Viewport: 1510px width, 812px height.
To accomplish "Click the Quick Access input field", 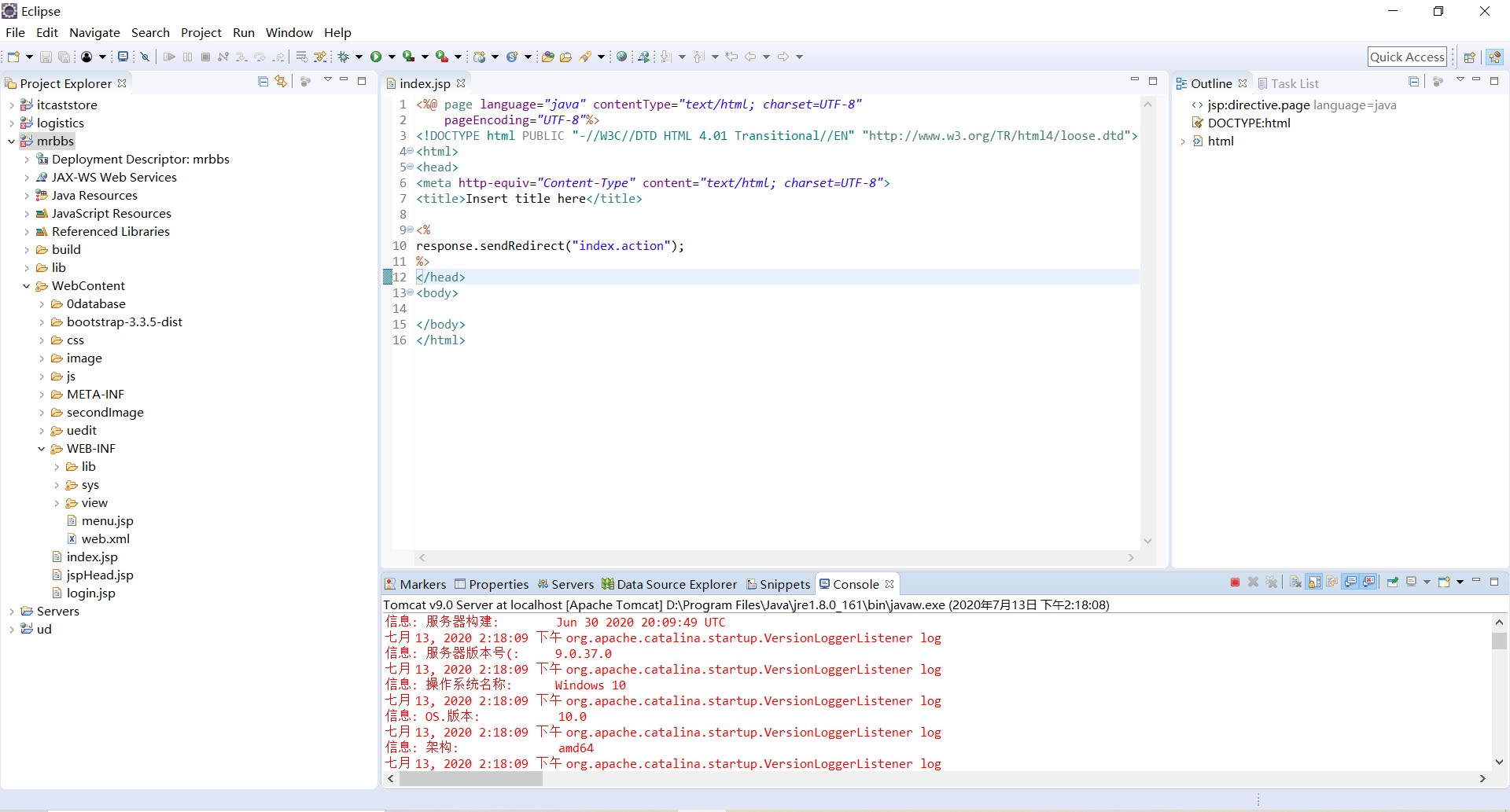I will pyautogui.click(x=1407, y=57).
